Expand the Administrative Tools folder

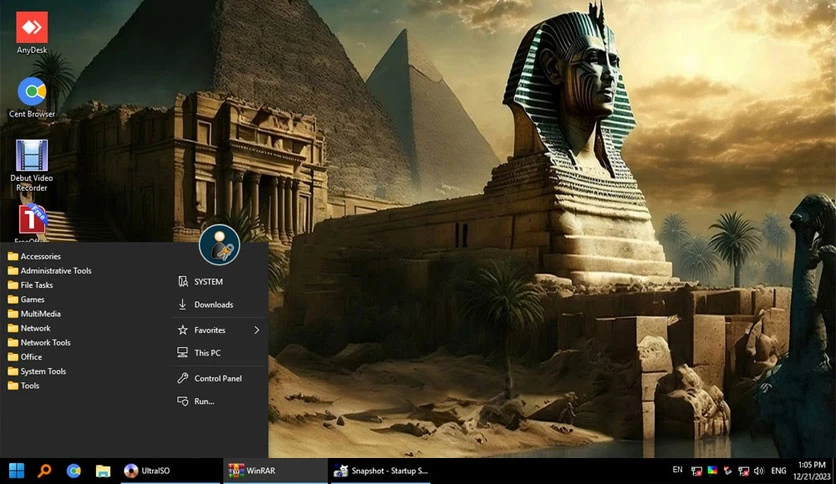(55, 271)
